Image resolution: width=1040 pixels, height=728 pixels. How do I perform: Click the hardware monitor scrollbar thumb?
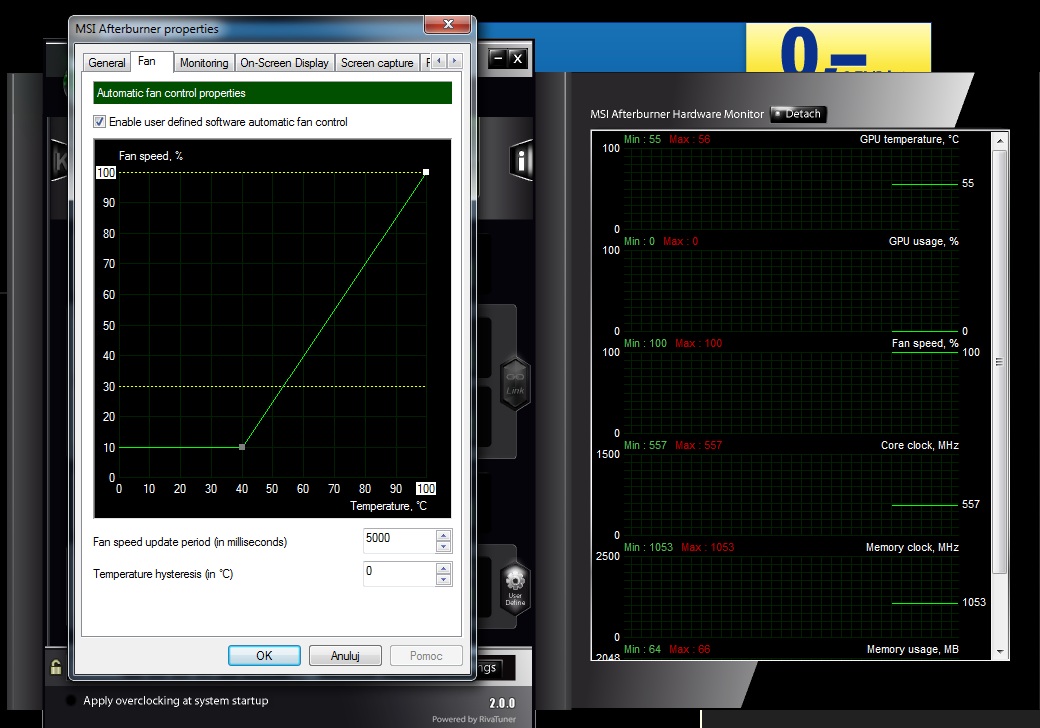pyautogui.click(x=1000, y=361)
